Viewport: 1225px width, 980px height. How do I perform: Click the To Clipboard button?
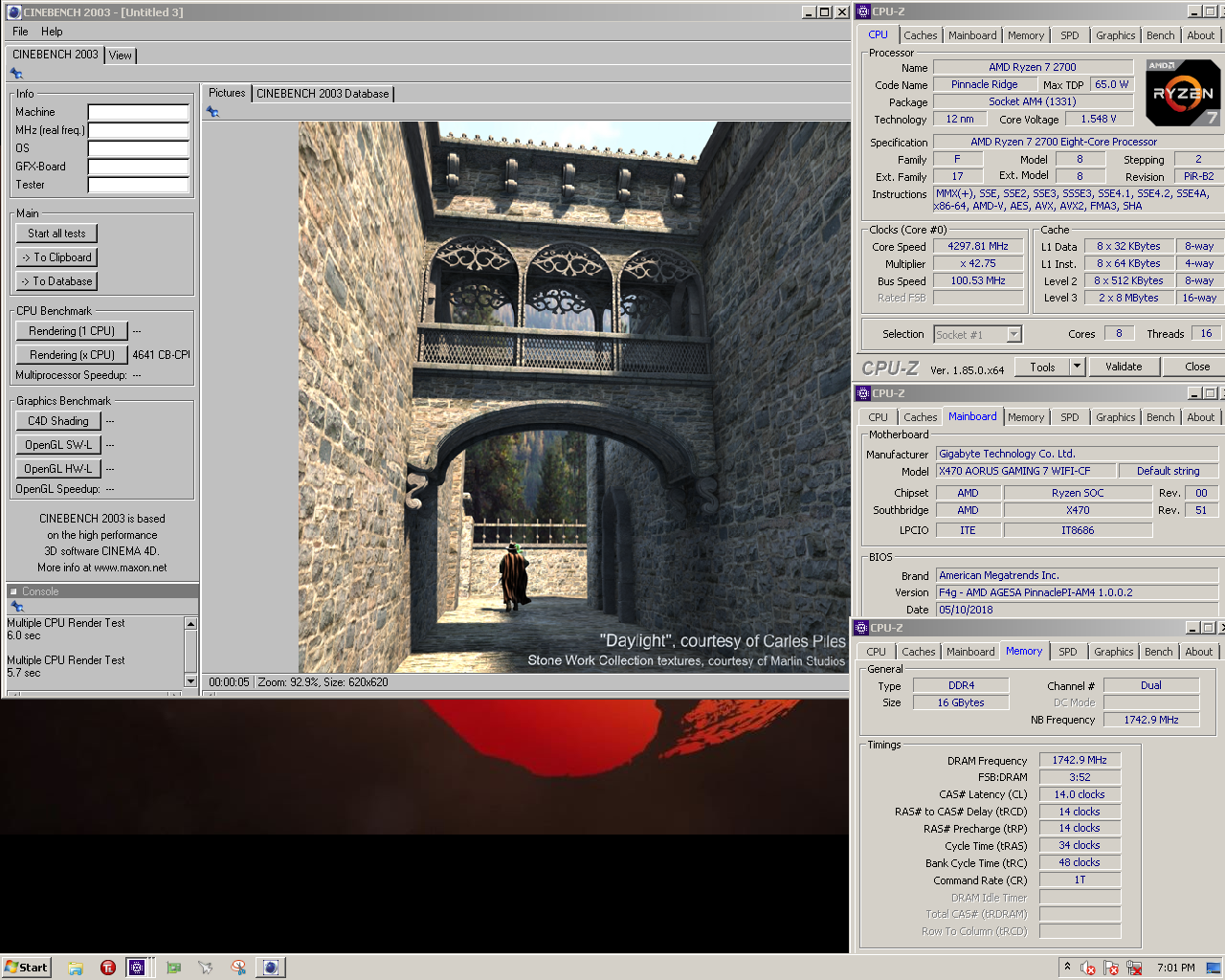(56, 257)
